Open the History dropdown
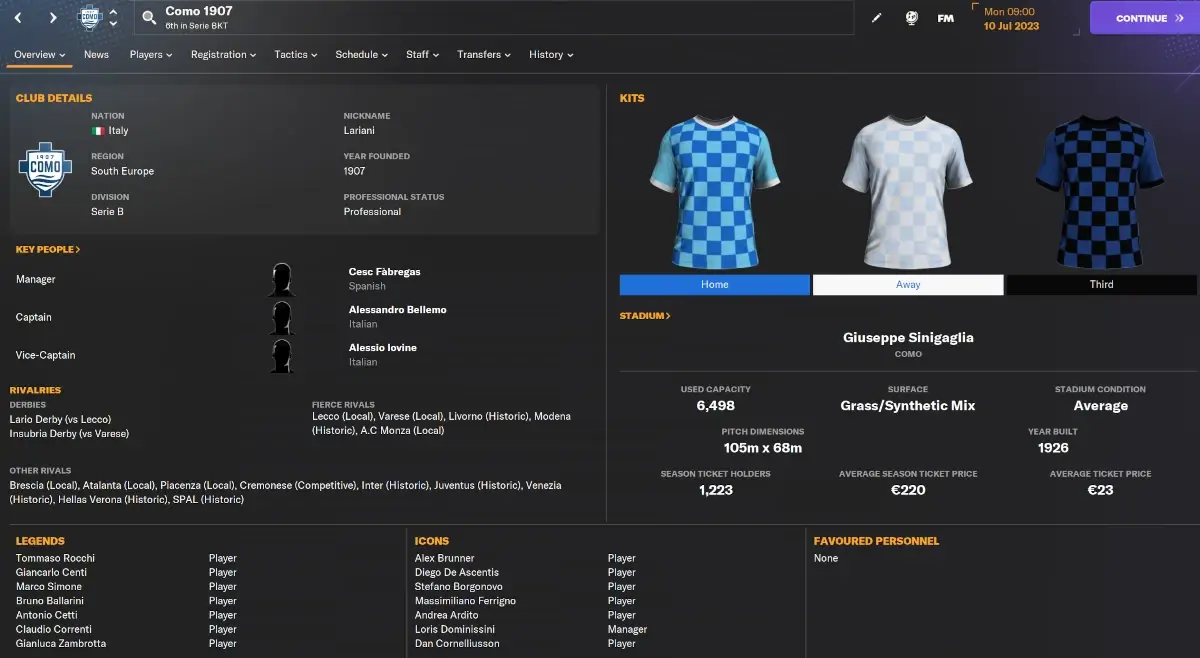Screen dimensions: 1200x658 tap(551, 55)
